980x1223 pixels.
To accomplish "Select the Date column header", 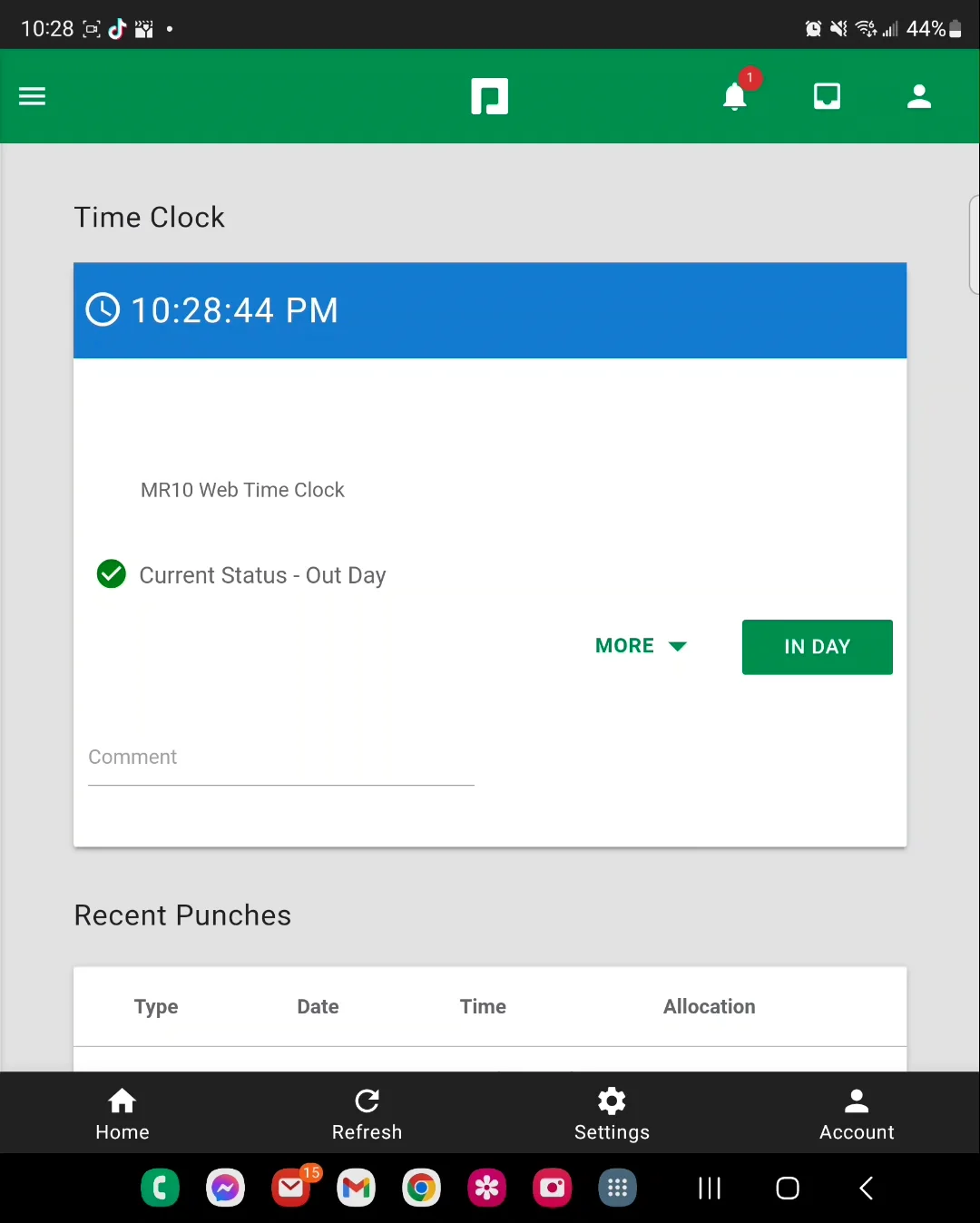I will tap(318, 1006).
